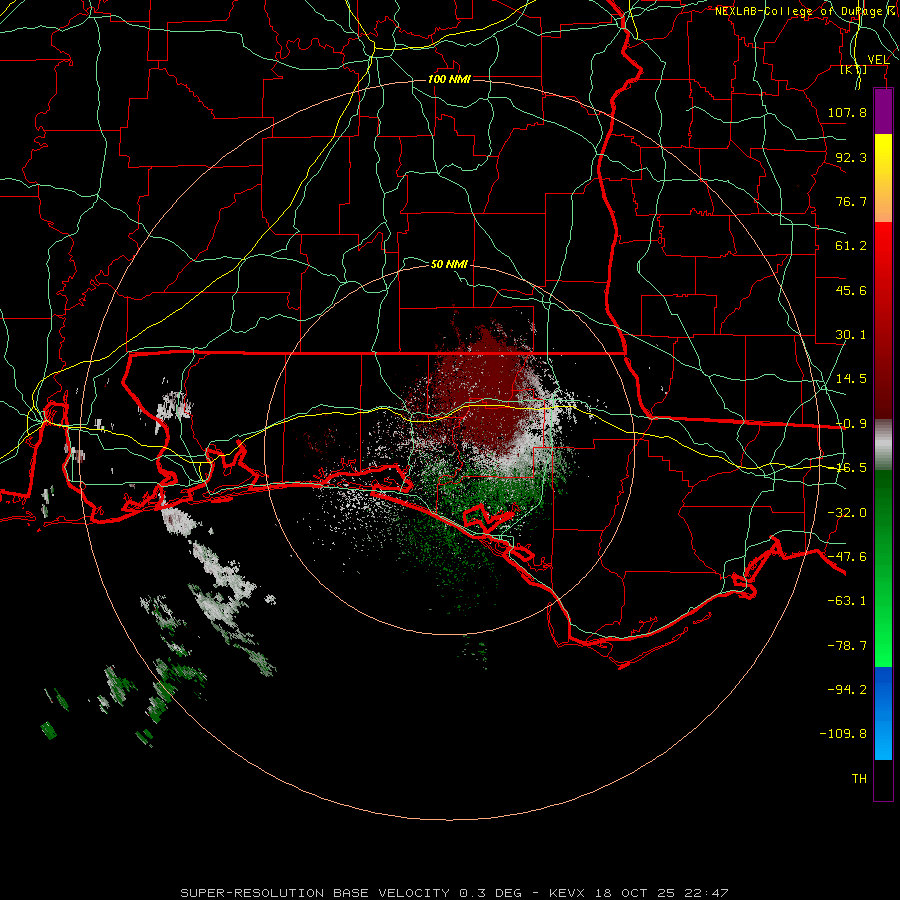
Task: Click the -94.2 velocity scale value
Action: click(847, 690)
